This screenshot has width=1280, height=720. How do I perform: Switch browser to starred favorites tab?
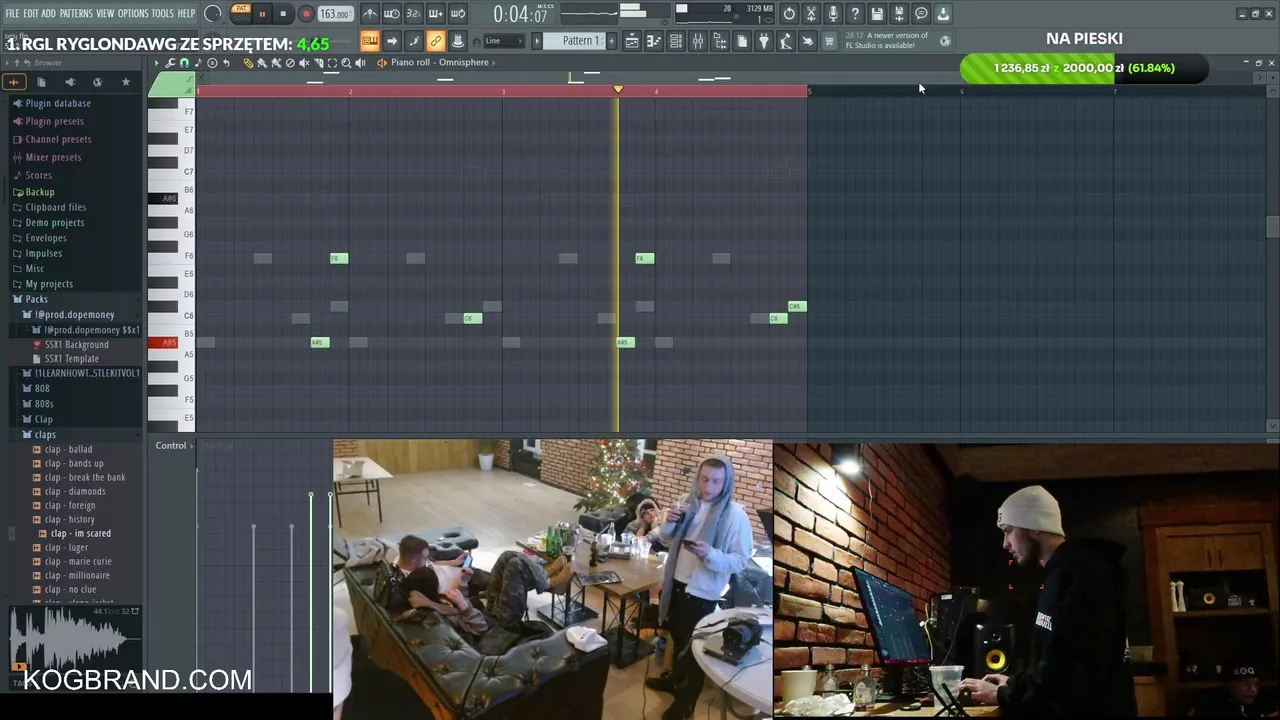pos(125,82)
